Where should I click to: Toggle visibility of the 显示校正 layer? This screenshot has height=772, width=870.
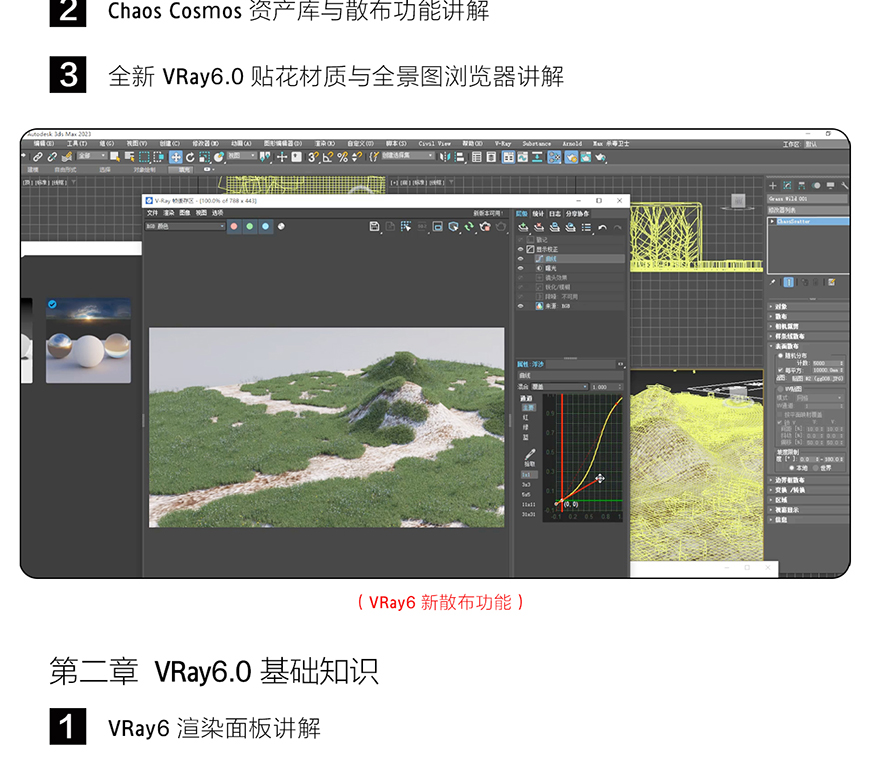[x=520, y=249]
